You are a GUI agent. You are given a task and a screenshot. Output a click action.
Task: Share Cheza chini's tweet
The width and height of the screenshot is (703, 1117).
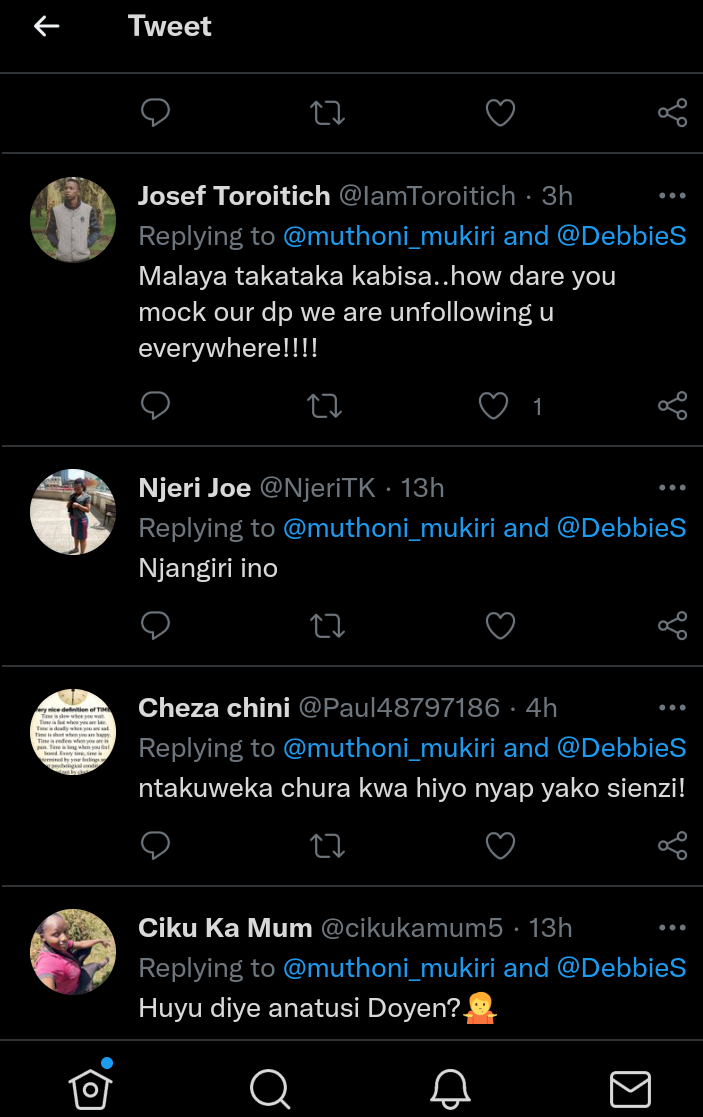(672, 845)
